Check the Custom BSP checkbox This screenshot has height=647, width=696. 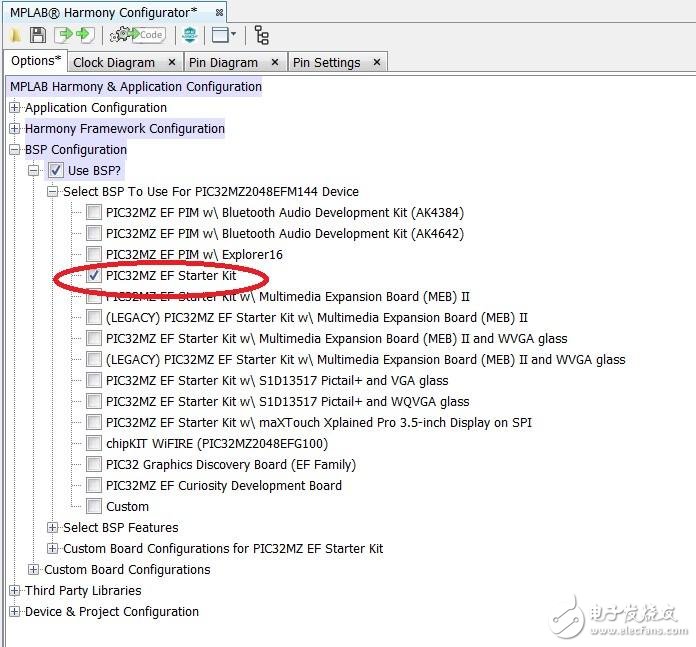click(x=93, y=506)
